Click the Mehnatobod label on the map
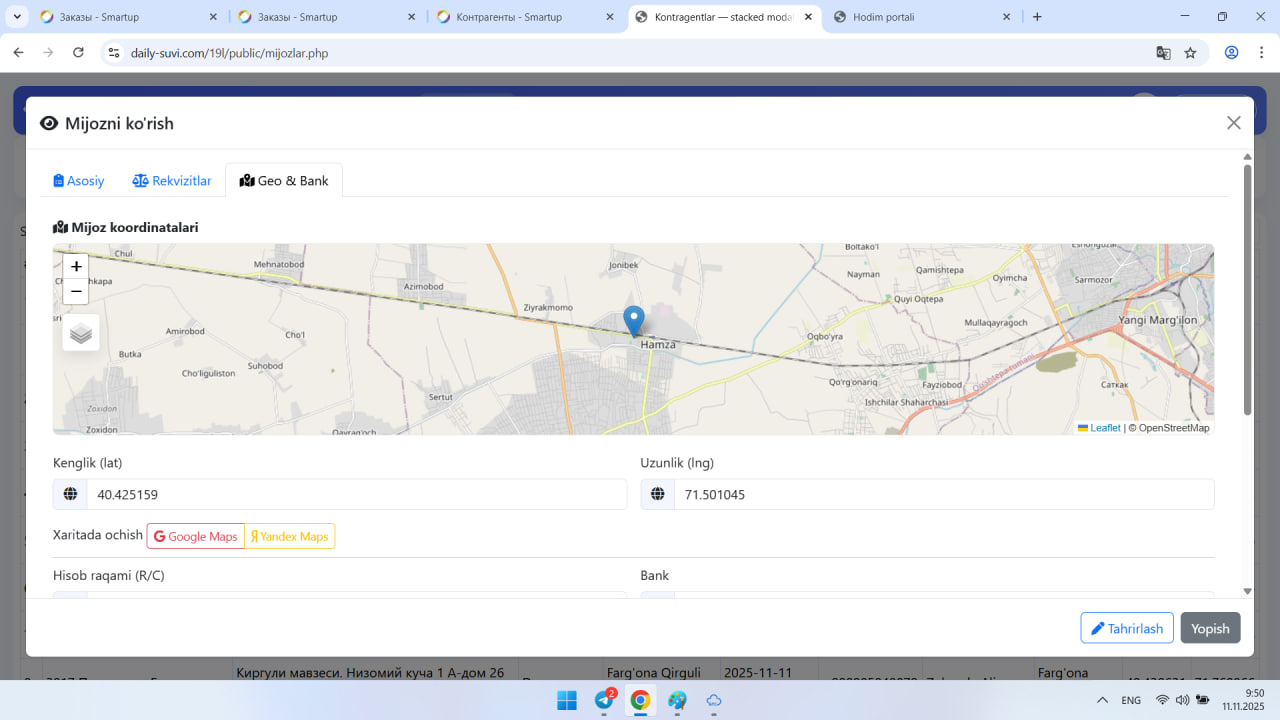 pyautogui.click(x=279, y=264)
